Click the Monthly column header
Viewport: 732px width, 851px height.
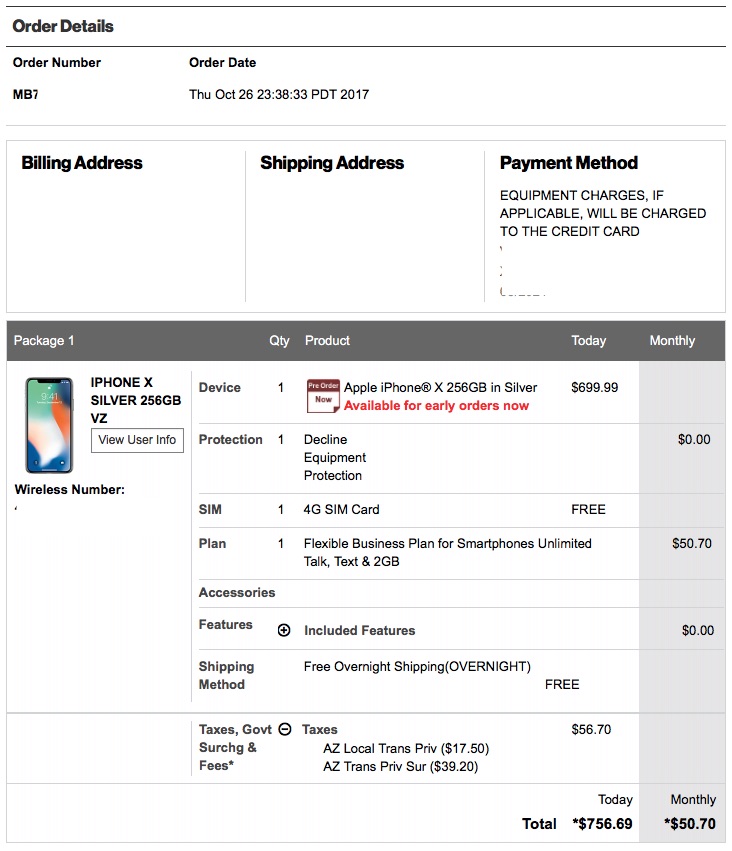point(672,340)
